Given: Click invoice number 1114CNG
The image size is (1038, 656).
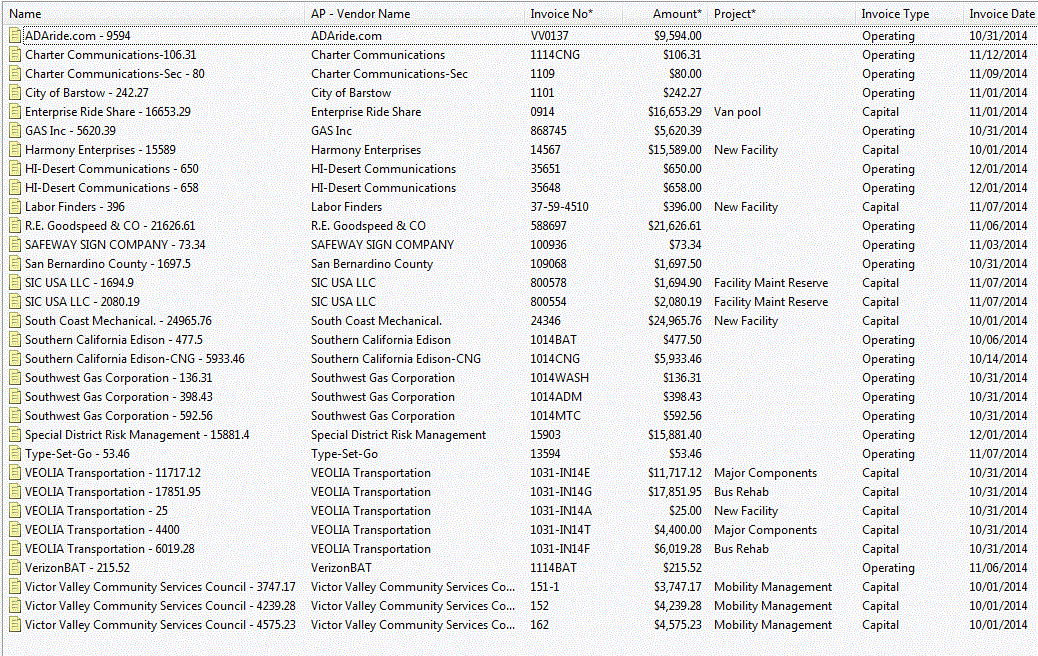Looking at the screenshot, I should (x=555, y=55).
